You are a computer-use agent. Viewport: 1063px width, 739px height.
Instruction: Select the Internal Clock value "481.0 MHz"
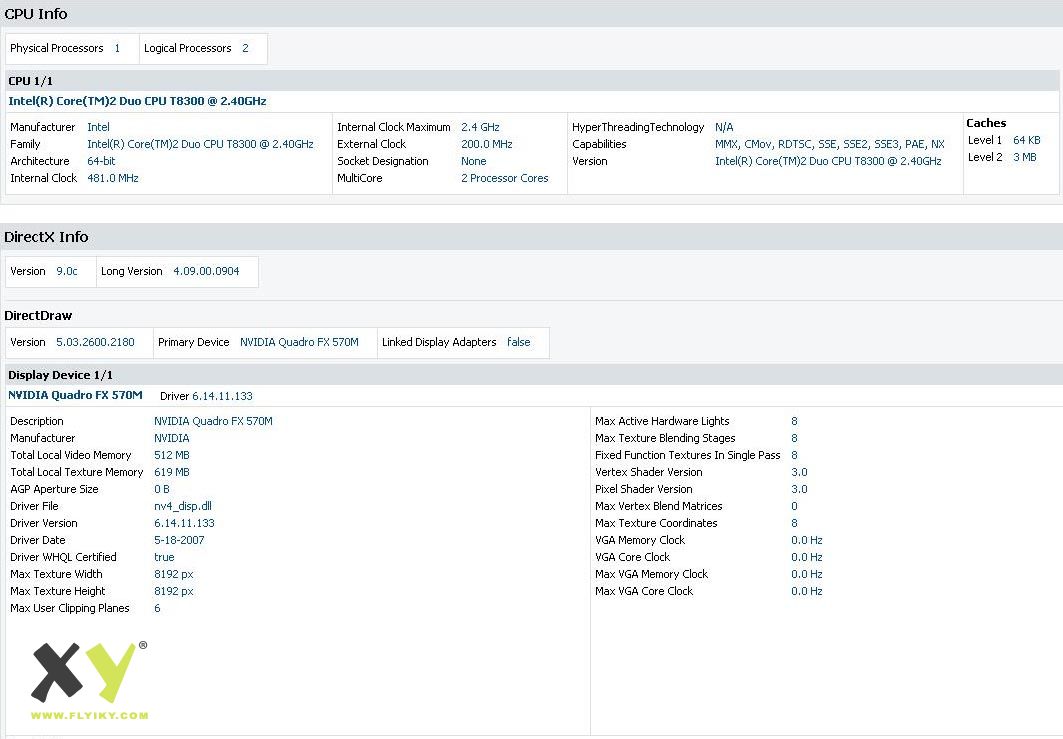coord(113,178)
